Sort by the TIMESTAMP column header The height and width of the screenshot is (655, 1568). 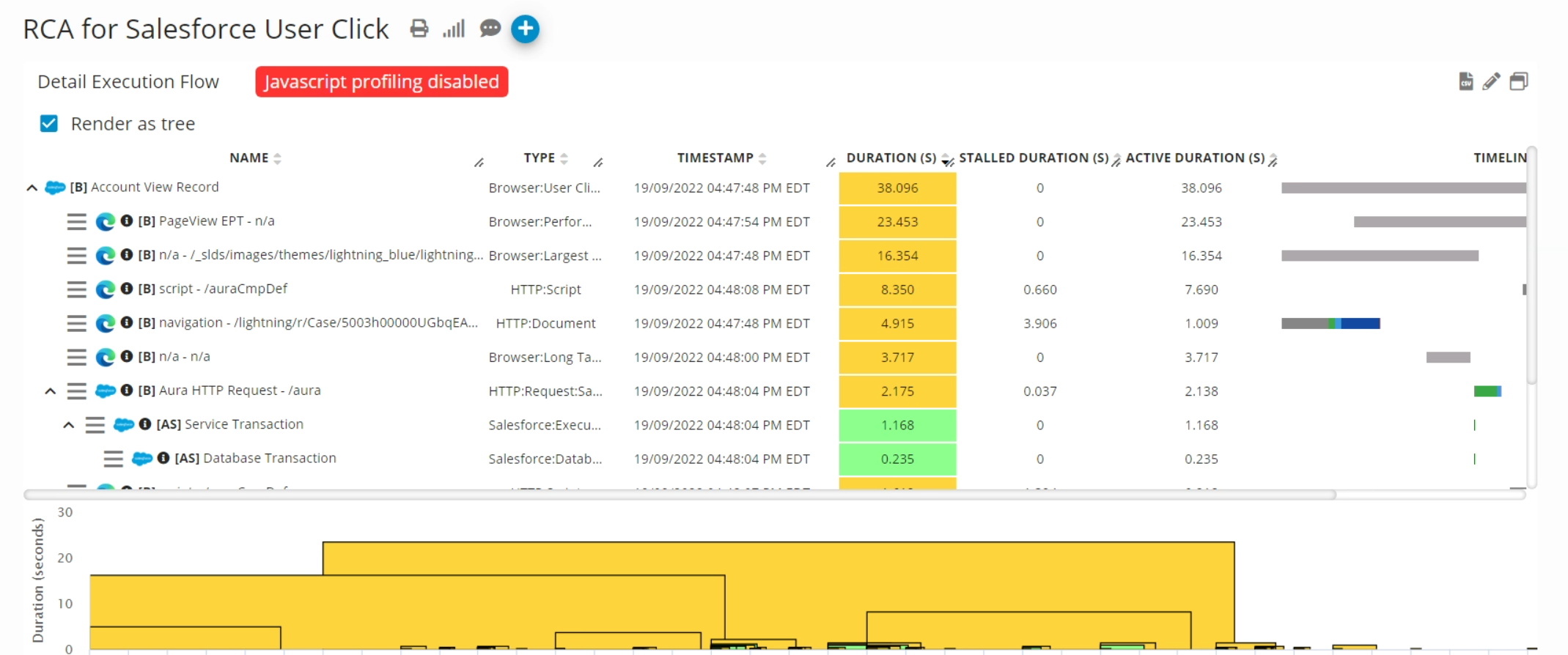pyautogui.click(x=715, y=158)
